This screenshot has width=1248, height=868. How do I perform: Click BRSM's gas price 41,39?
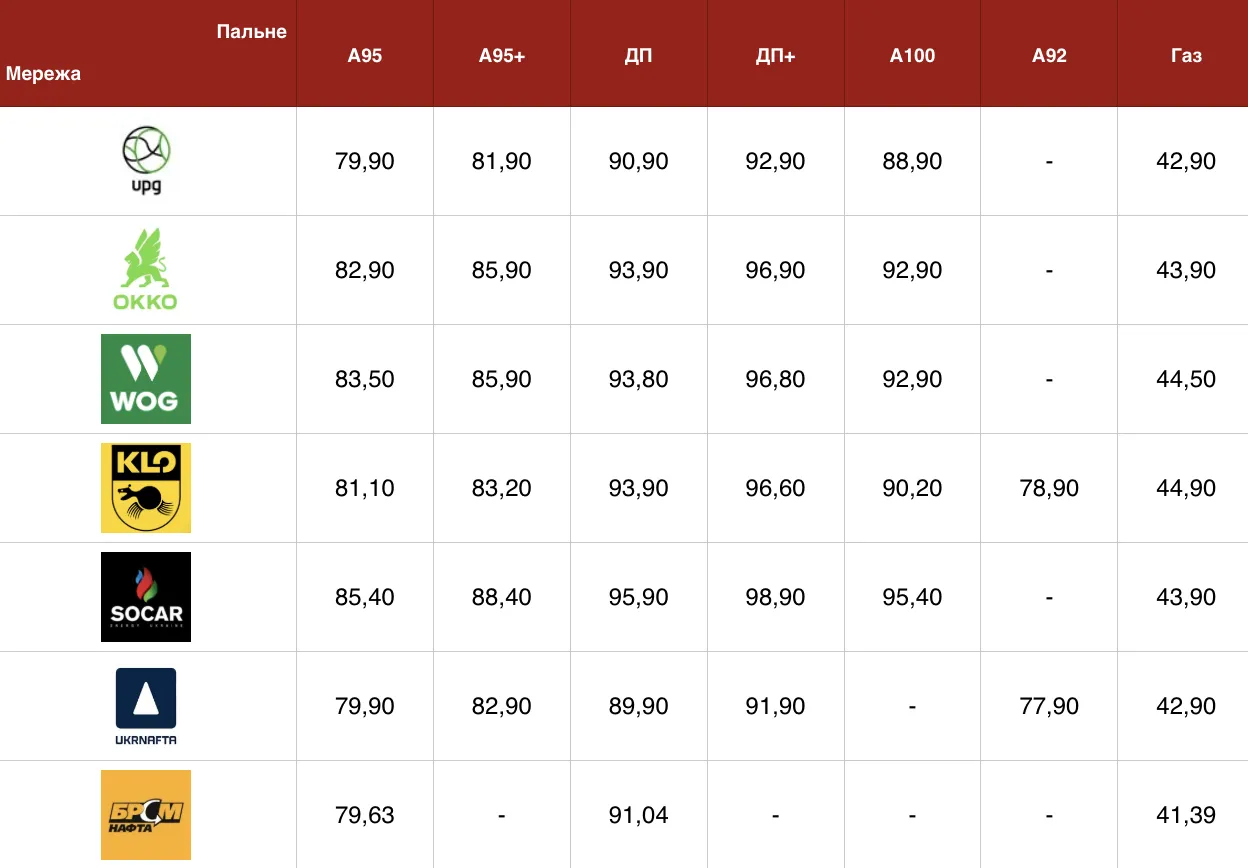click(x=1186, y=815)
